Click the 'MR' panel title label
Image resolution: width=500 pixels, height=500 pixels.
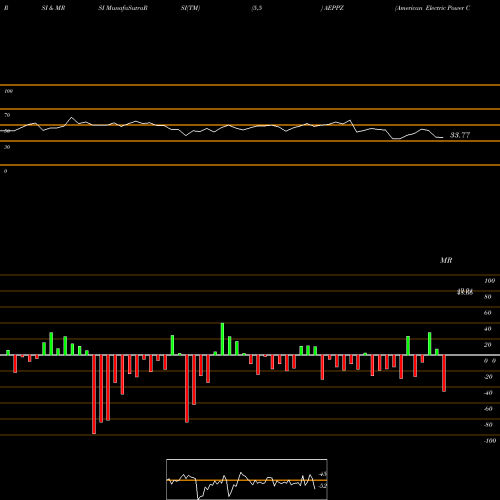[446, 260]
